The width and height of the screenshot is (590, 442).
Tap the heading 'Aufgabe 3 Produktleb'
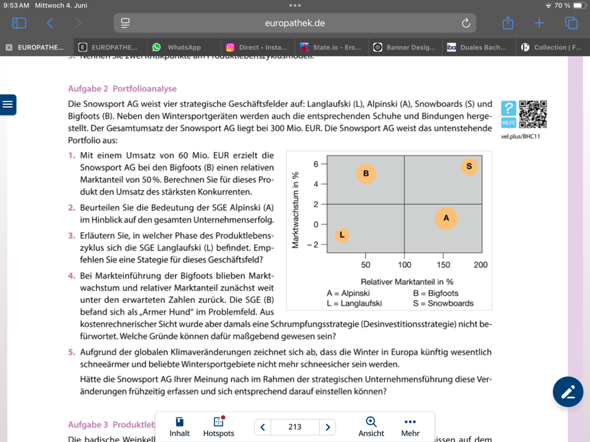click(x=111, y=425)
